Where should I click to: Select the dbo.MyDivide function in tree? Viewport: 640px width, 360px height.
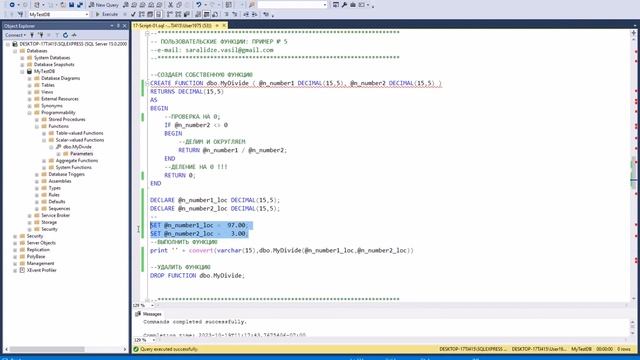click(77, 147)
